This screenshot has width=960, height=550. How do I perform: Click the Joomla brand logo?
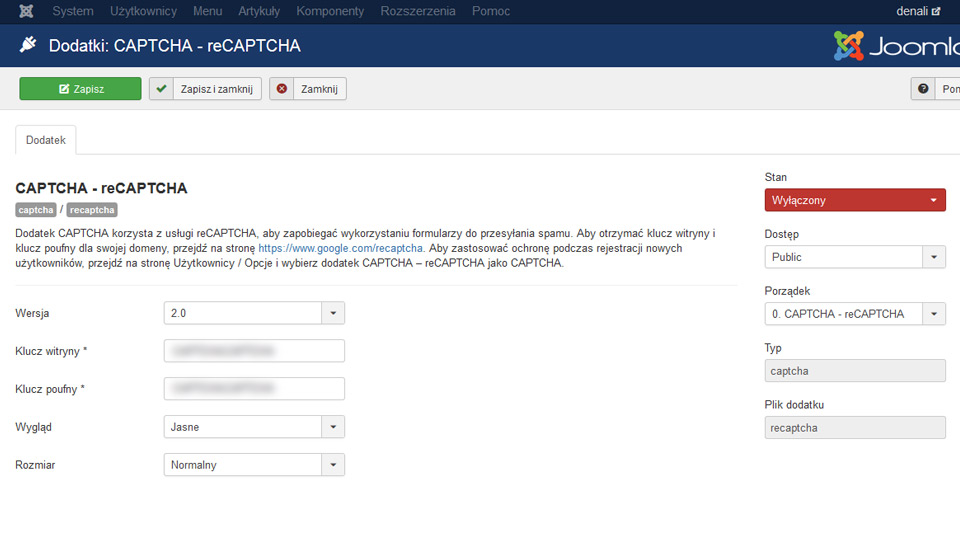point(896,46)
